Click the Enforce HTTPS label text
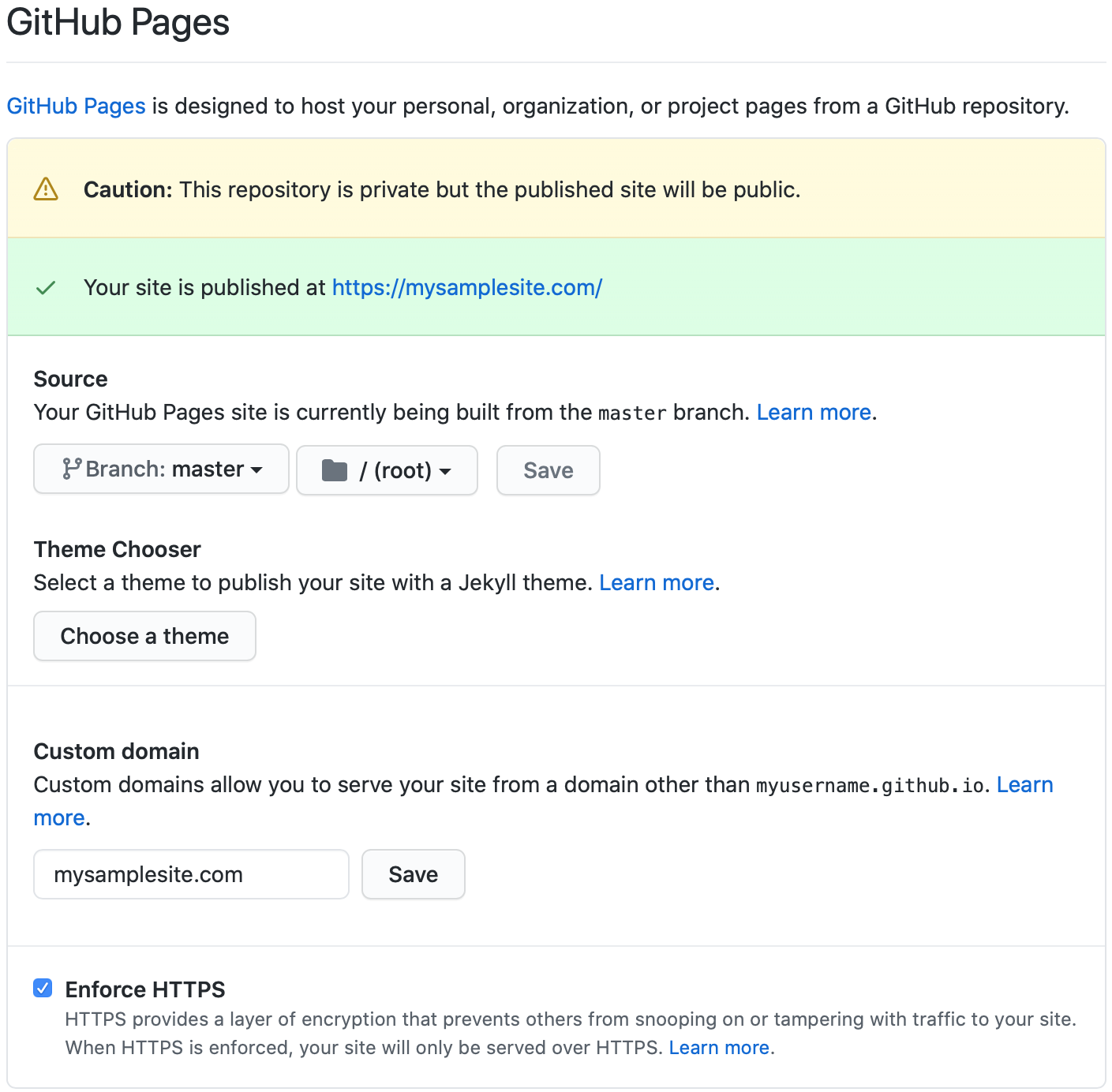The height and width of the screenshot is (1092, 1112). [145, 989]
